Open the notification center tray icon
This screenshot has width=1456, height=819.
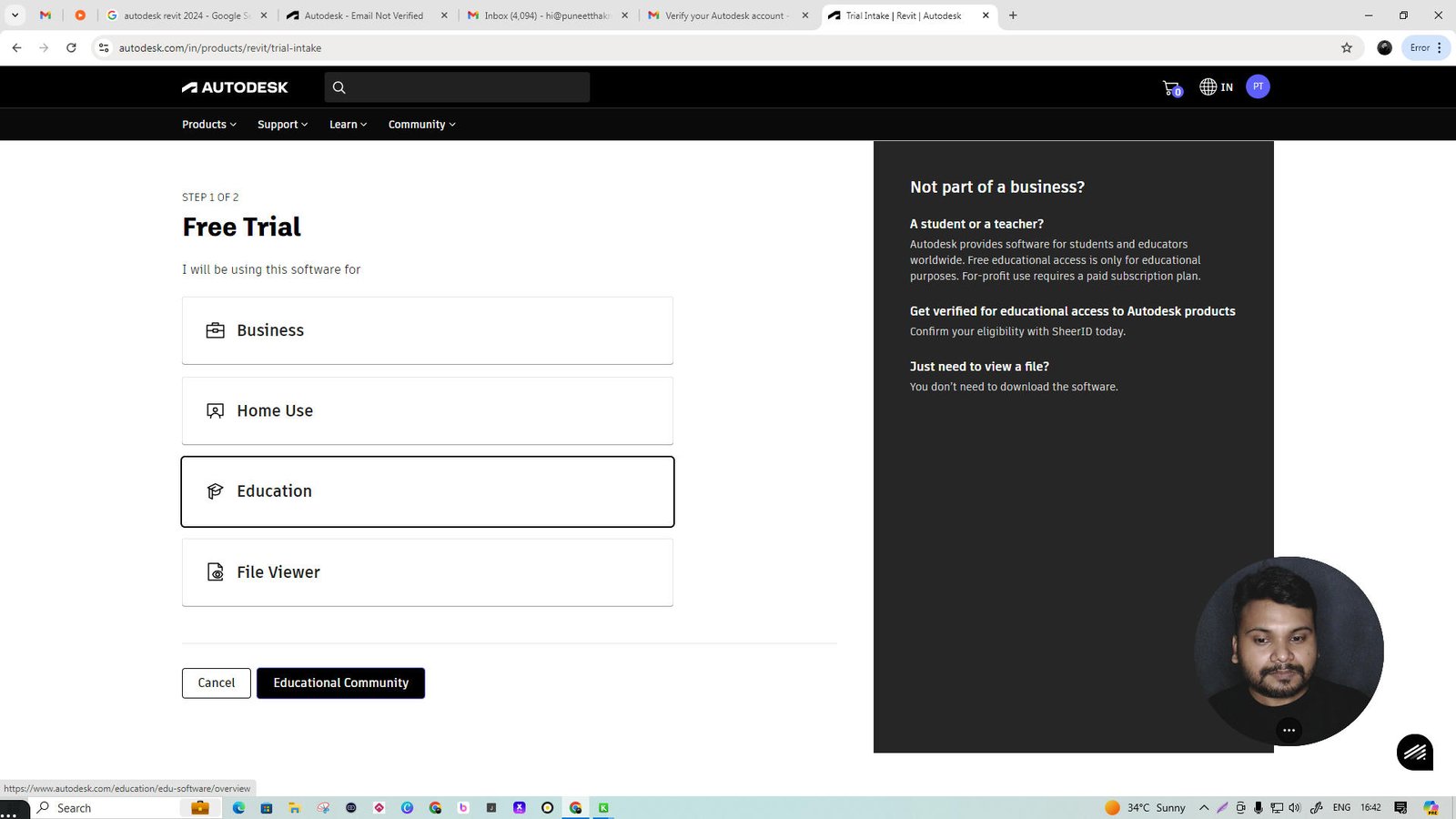tap(1400, 808)
